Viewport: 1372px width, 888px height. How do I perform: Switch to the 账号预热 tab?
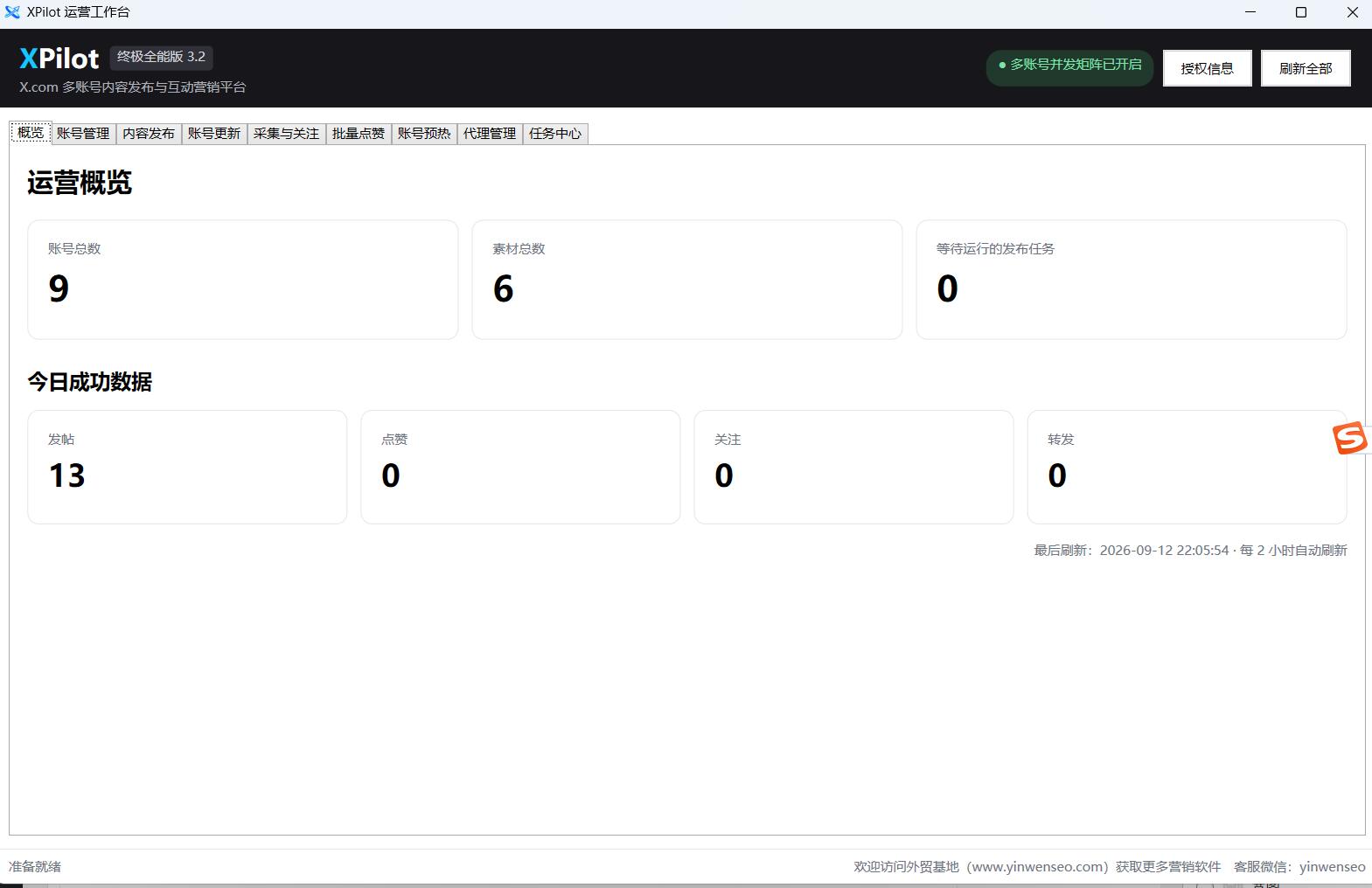click(424, 134)
